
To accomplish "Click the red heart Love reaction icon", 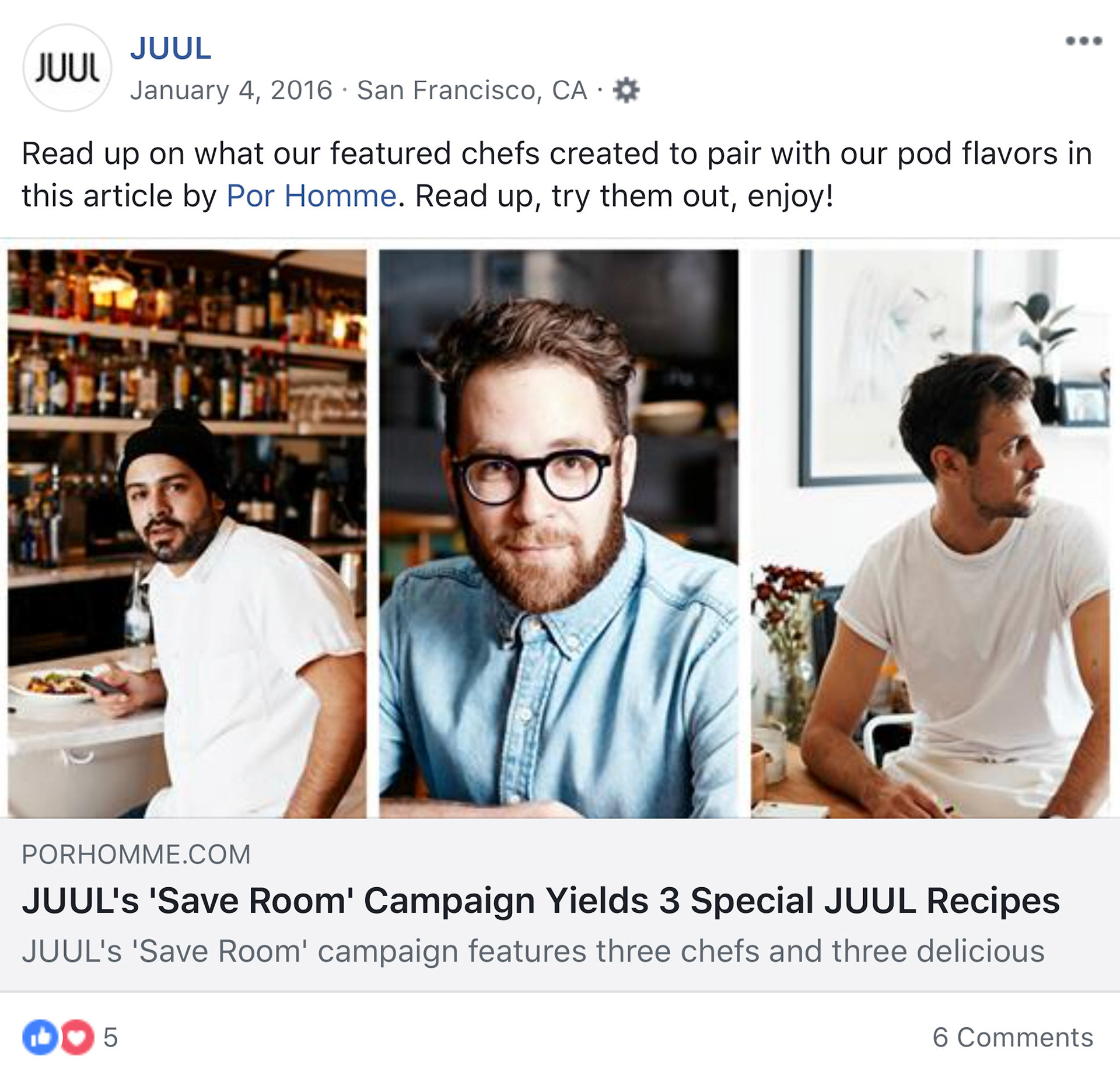I will click(77, 1037).
